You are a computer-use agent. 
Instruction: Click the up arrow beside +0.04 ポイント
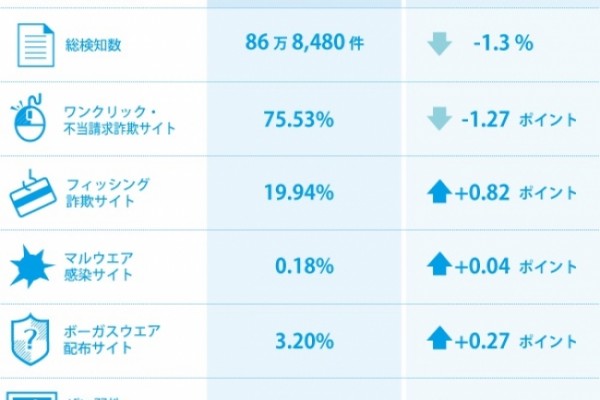(439, 264)
